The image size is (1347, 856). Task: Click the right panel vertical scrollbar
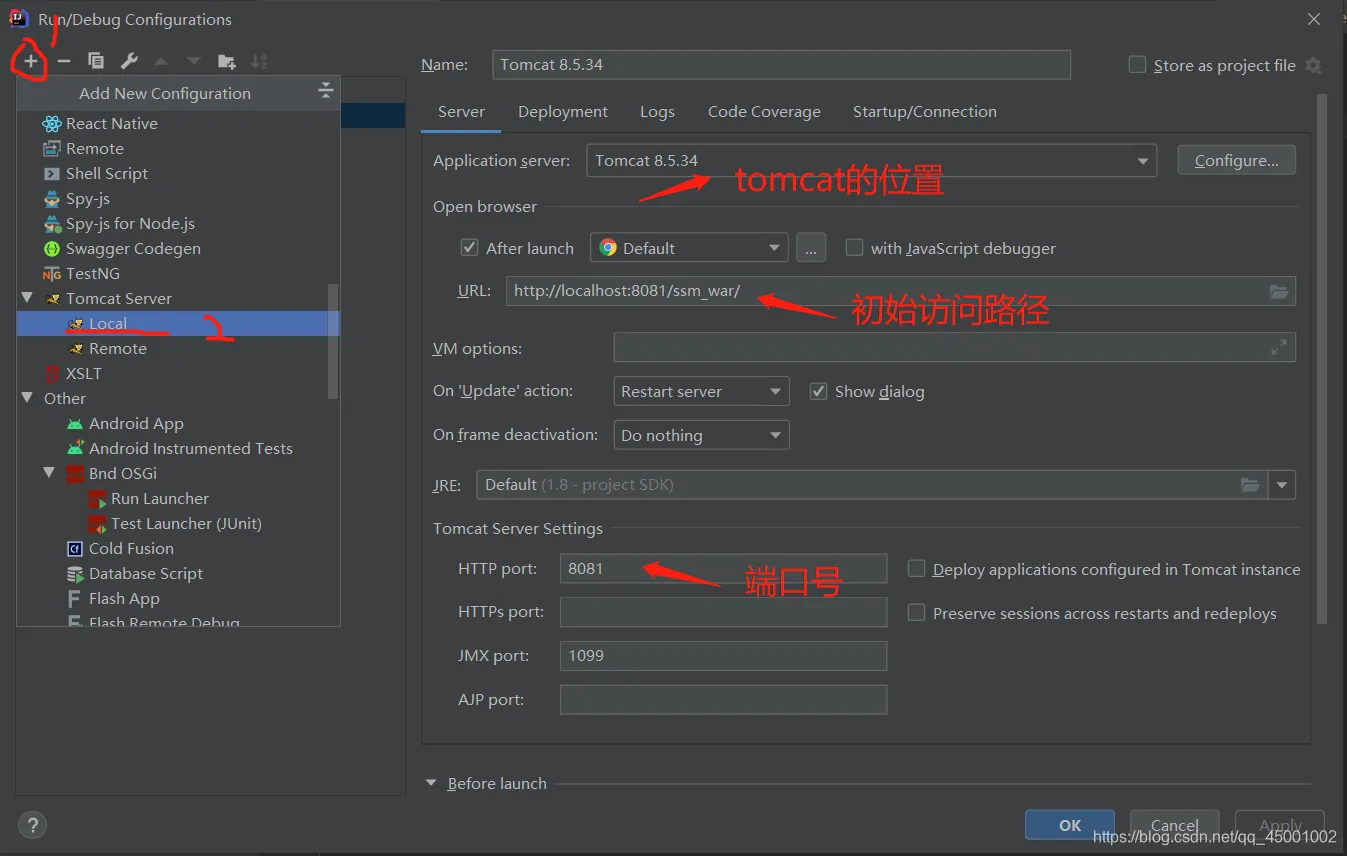click(x=1322, y=360)
